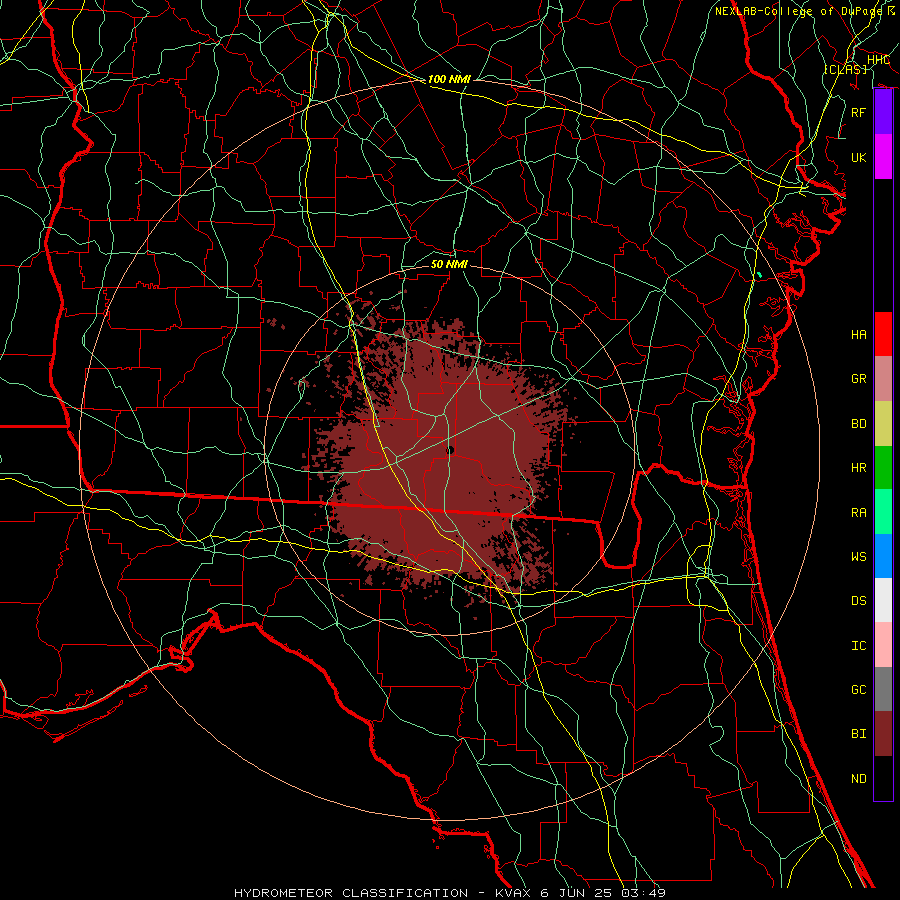Click the KVAX radar site black dot
This screenshot has height=900, width=900.
click(450, 450)
